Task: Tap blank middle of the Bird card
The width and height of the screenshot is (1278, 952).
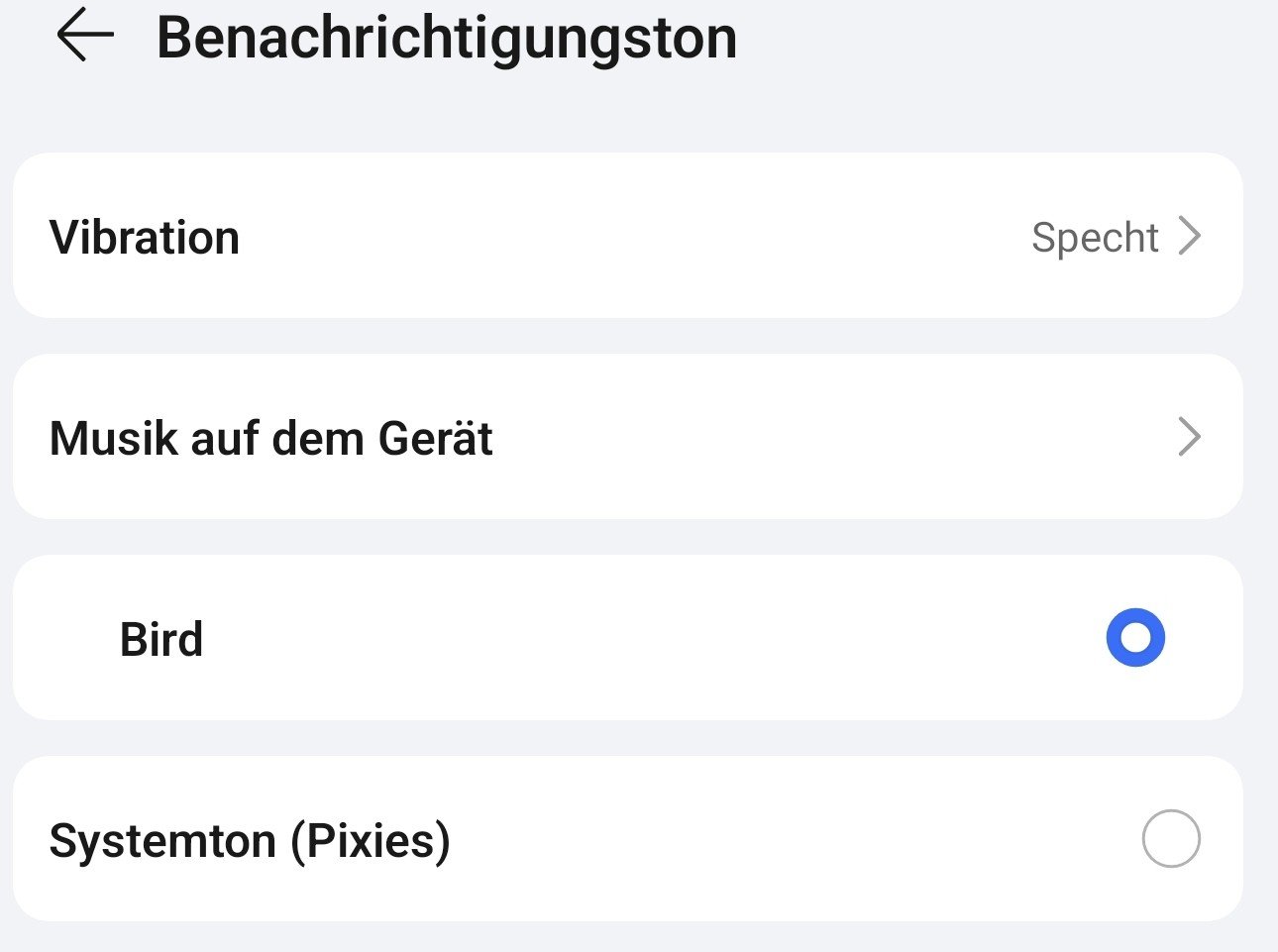Action: coord(634,638)
